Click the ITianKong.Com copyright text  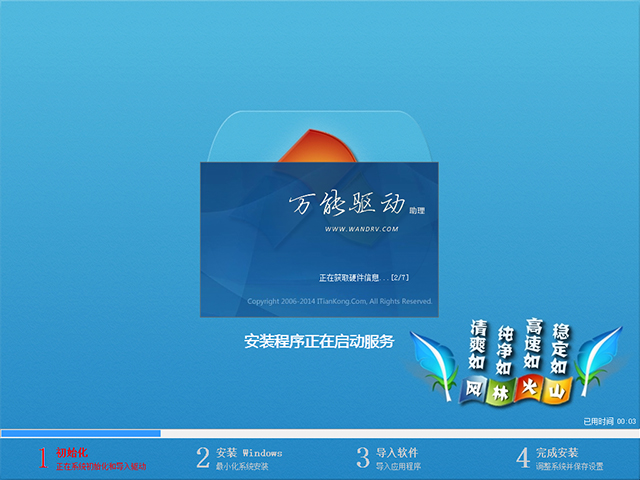pyautogui.click(x=339, y=301)
